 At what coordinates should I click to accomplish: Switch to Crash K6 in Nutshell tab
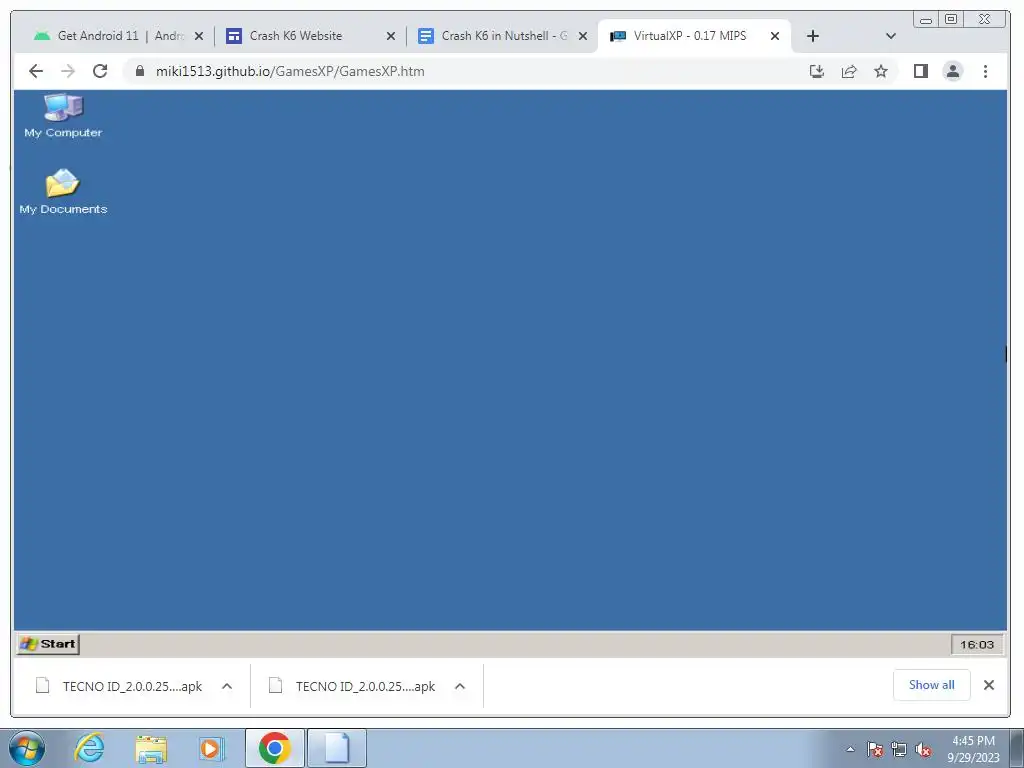[x=503, y=36]
